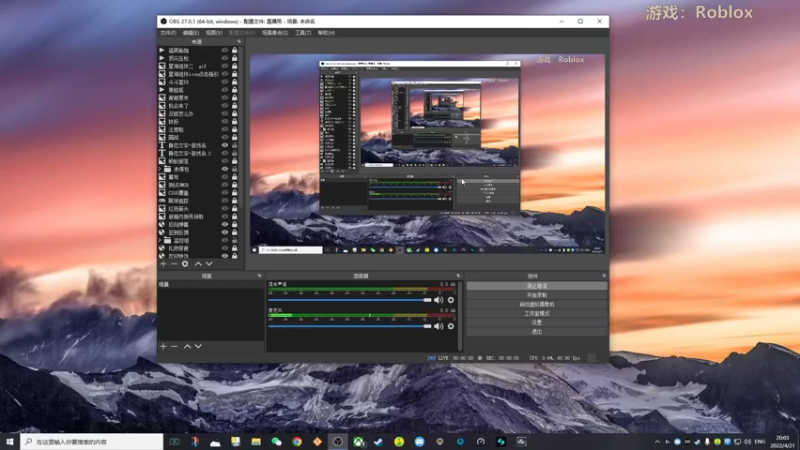This screenshot has height=450, width=800.
Task: Undock the Scenes panel via float icon
Action: click(259, 276)
